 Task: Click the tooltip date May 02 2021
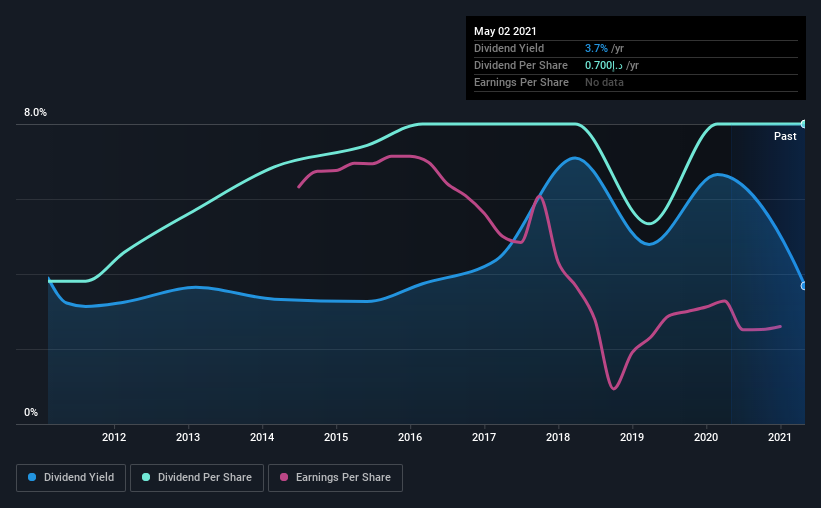tap(505, 31)
